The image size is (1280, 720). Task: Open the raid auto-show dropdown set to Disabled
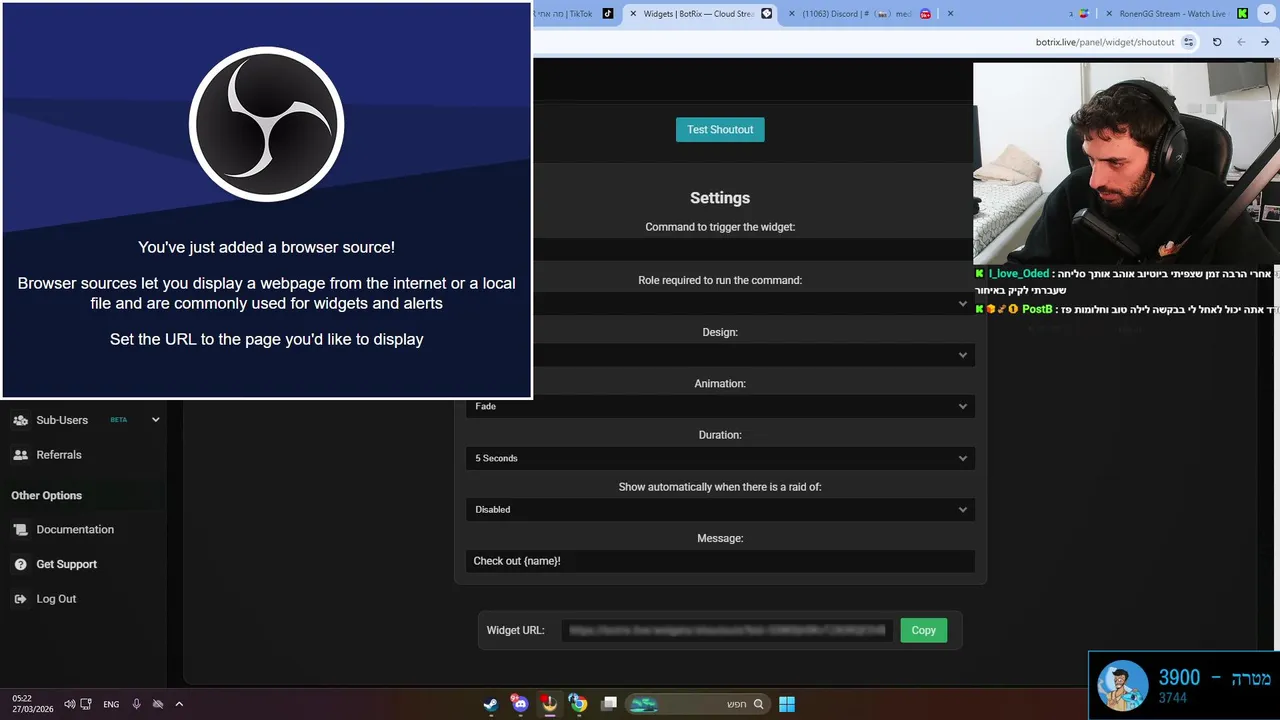coord(720,509)
